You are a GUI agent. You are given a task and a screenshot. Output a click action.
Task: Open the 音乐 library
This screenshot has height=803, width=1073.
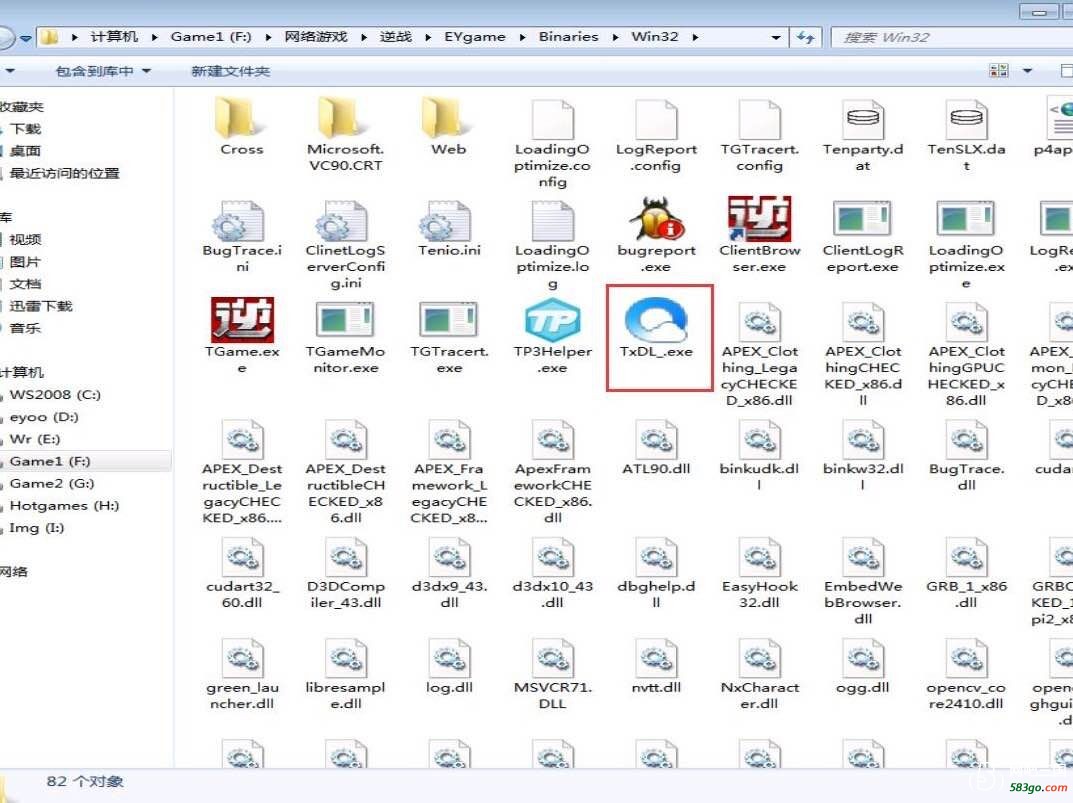pos(25,328)
